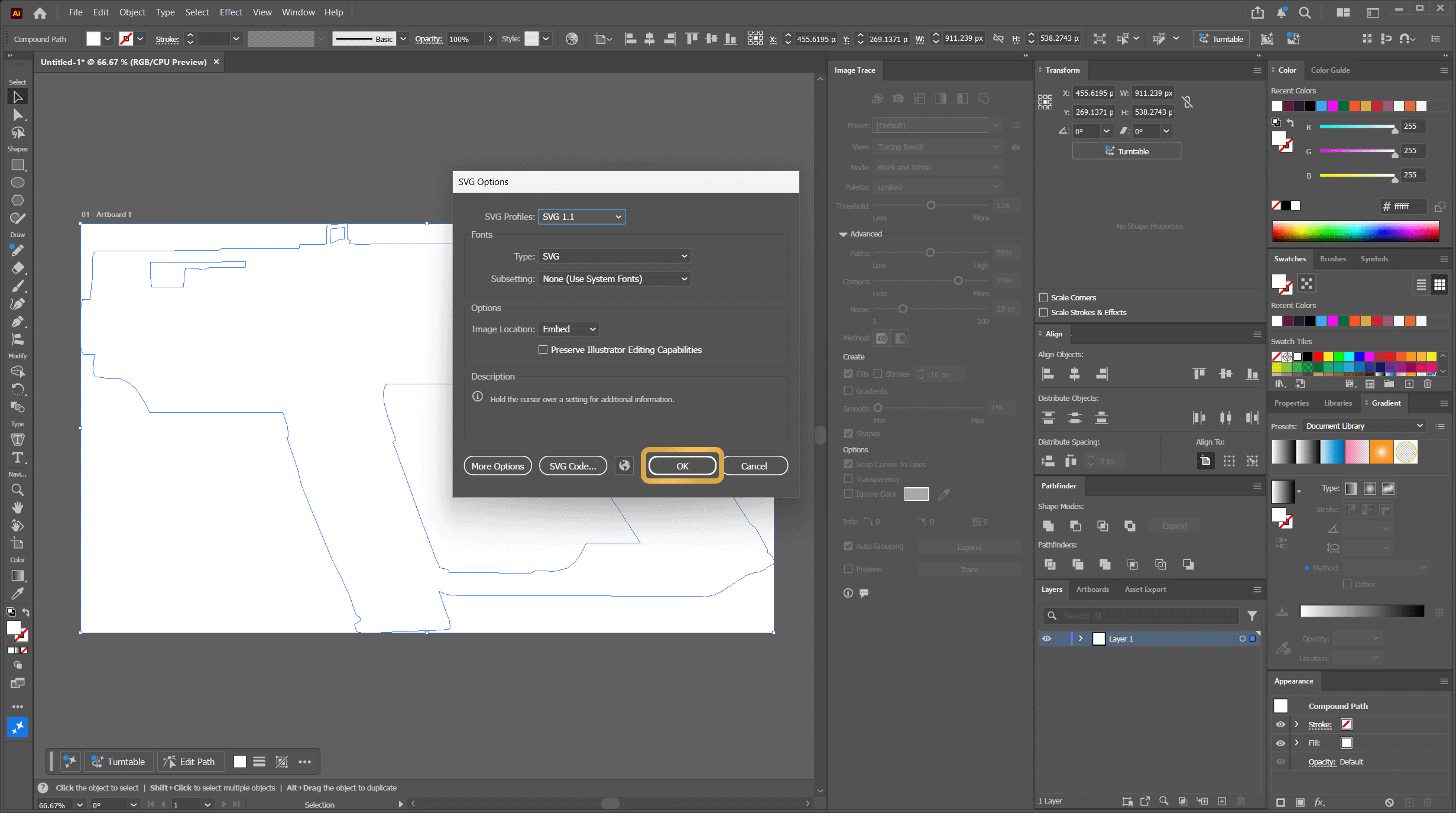This screenshot has height=813, width=1456.
Task: Click Horizontal Align Left in the Align panel
Action: tap(1048, 374)
